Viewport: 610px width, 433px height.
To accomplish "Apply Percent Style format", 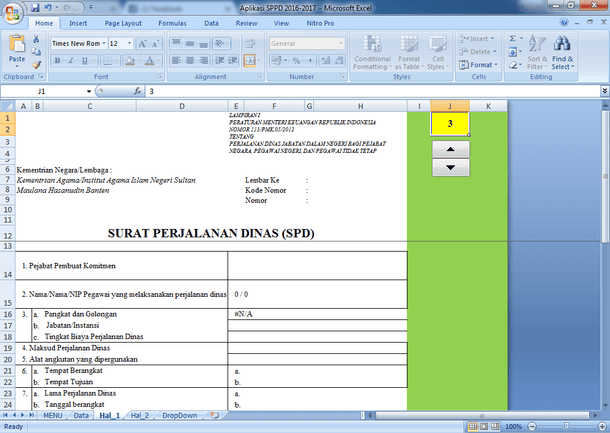I will [x=296, y=61].
